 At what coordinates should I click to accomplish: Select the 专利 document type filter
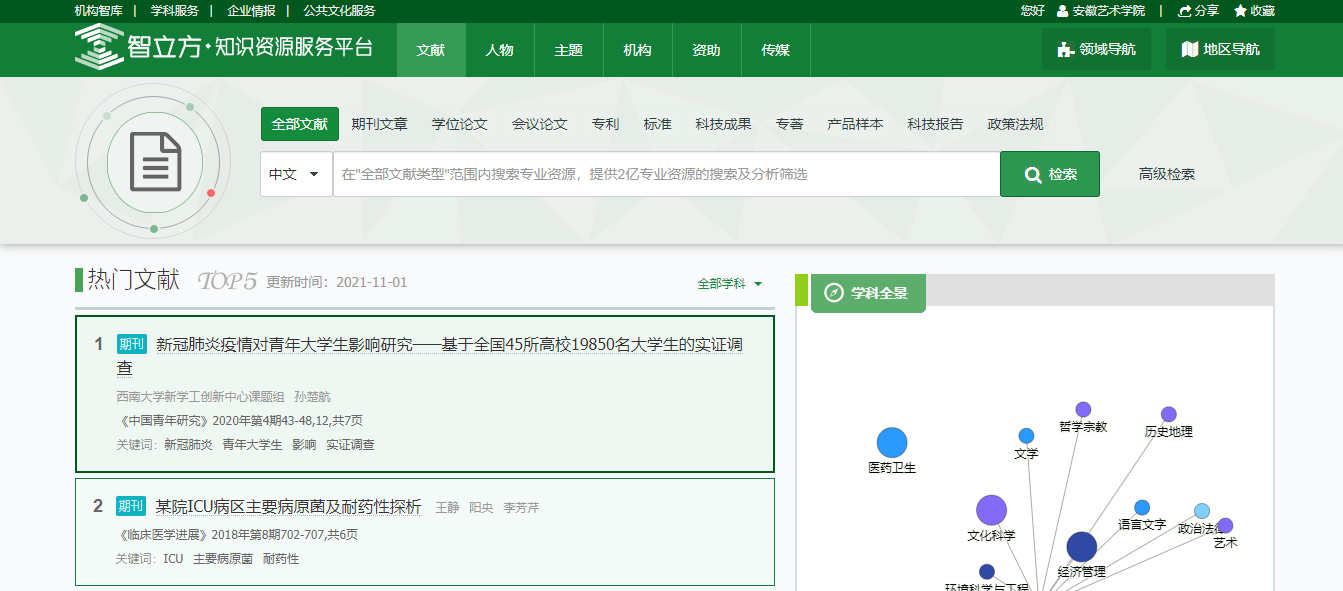pos(605,124)
